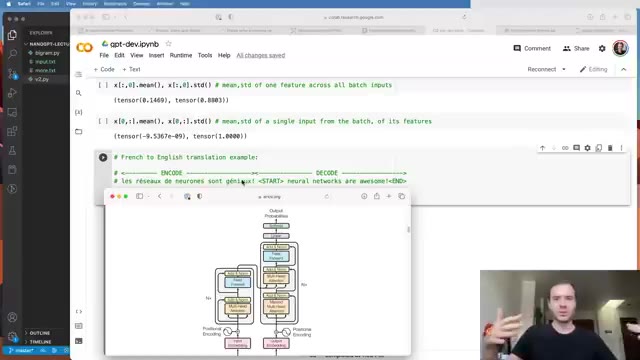
Task: Open Colab find and replace icon
Action: pyautogui.click(x=78, y=93)
